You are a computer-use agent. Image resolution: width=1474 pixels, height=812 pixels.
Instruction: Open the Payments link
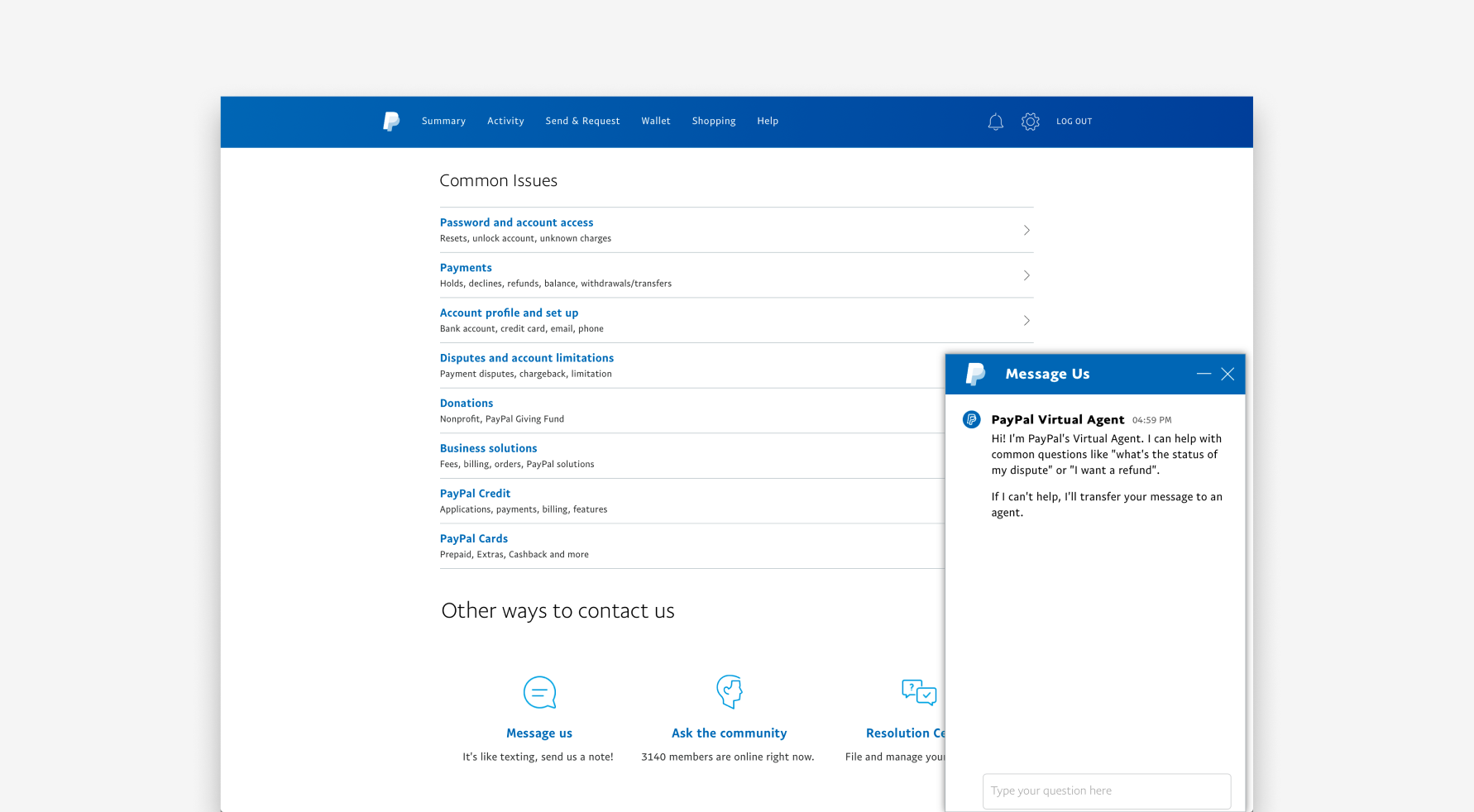click(x=466, y=268)
